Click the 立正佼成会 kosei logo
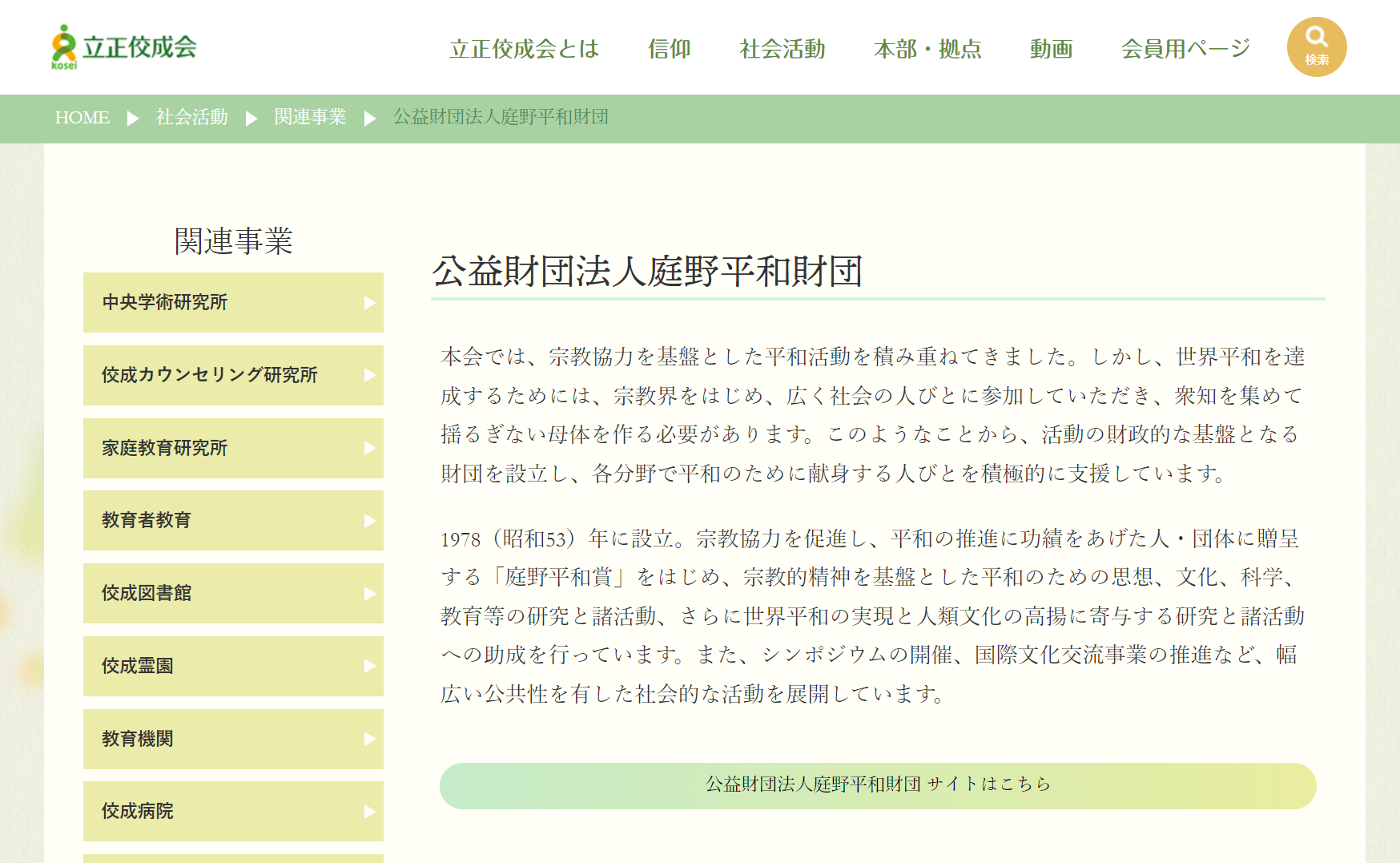The width and height of the screenshot is (1400, 863). tap(124, 47)
